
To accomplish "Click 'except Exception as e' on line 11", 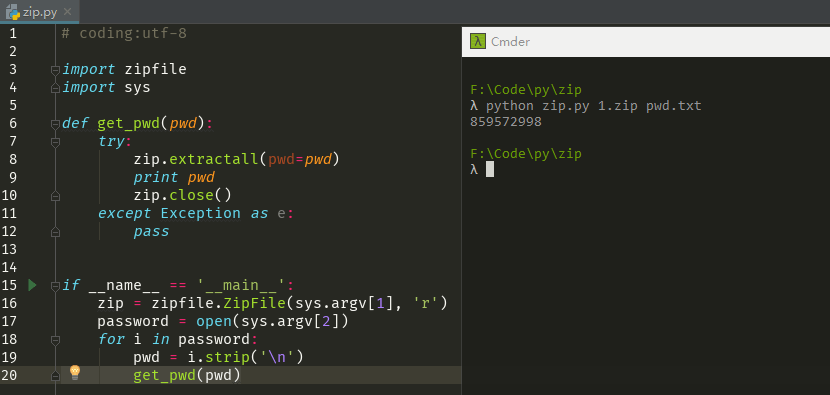I will point(192,213).
